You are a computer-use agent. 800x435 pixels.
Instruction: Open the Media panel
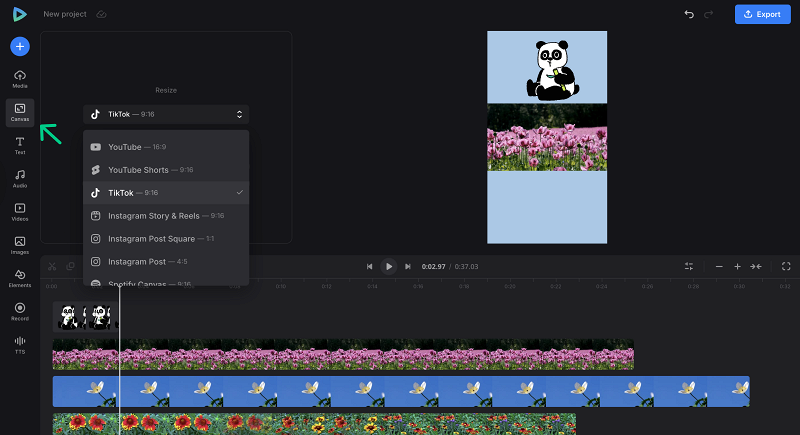tap(20, 79)
